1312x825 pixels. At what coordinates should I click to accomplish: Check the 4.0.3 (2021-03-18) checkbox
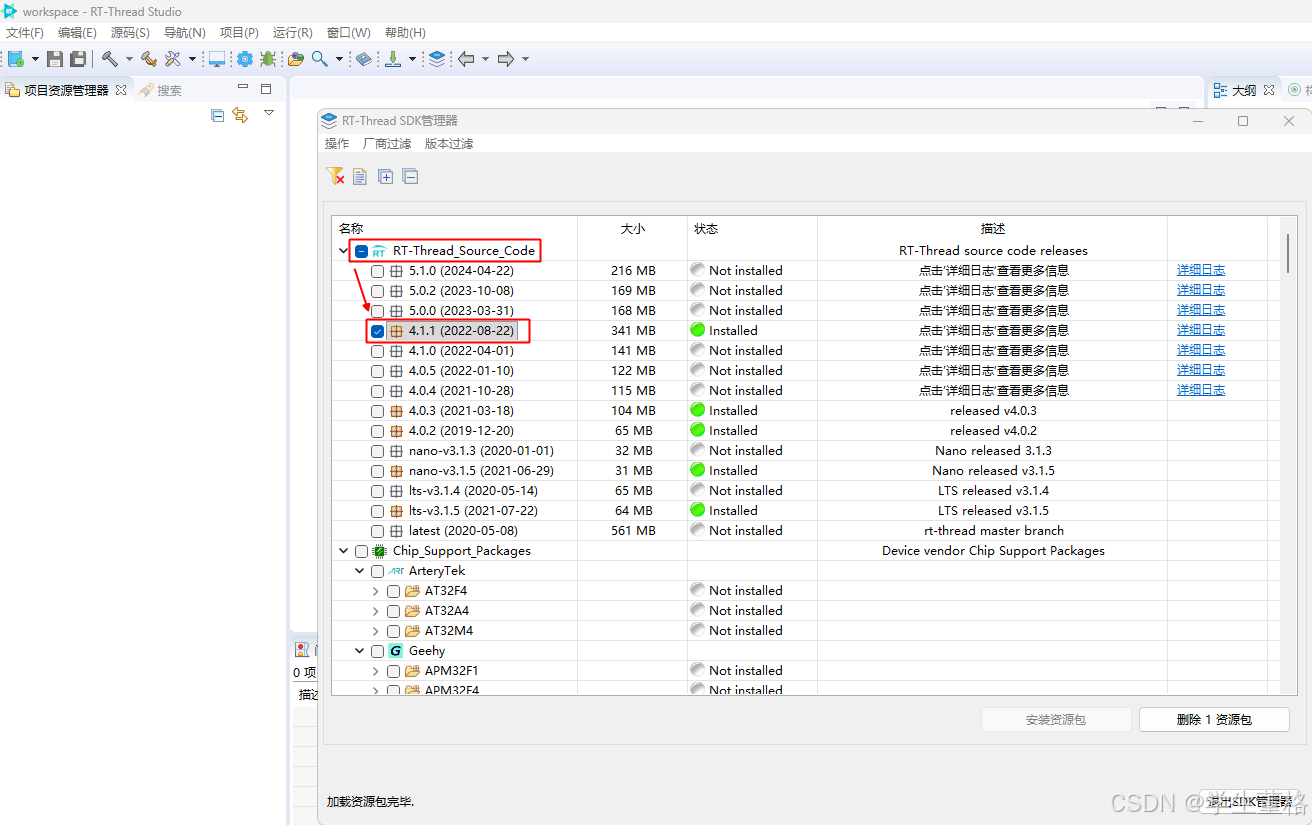[x=377, y=411]
